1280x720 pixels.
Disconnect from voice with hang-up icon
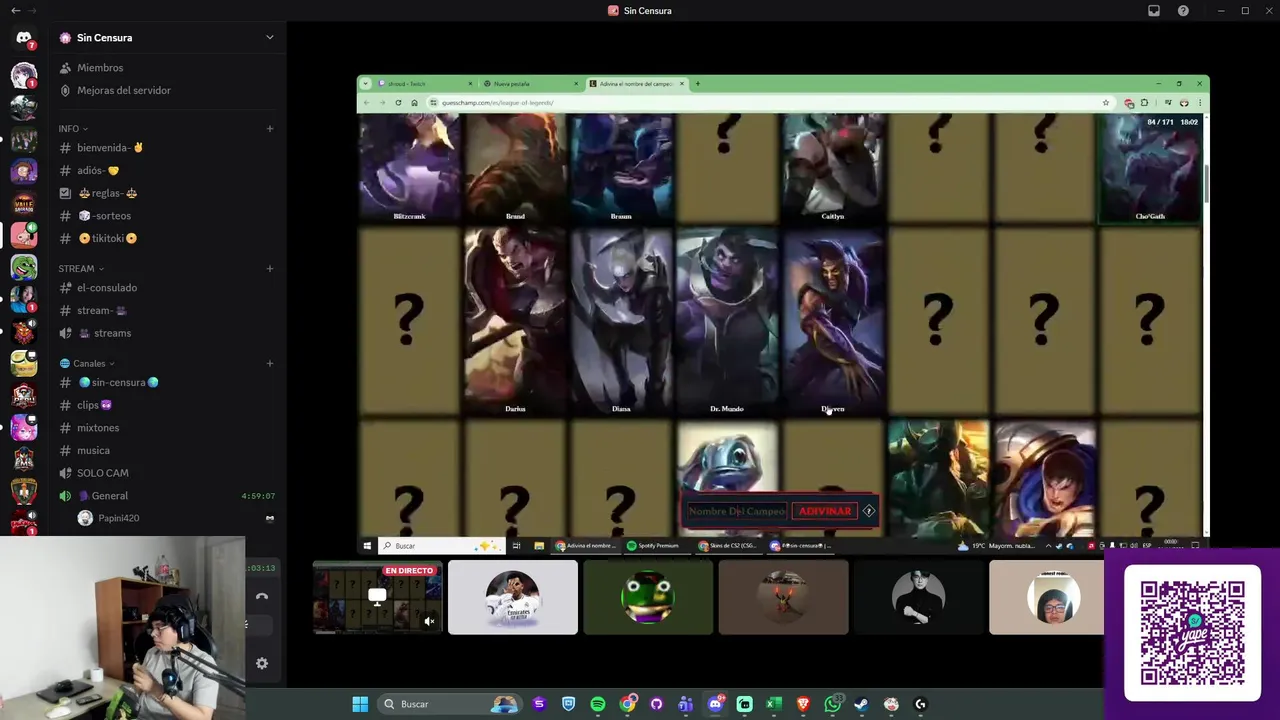[262, 596]
